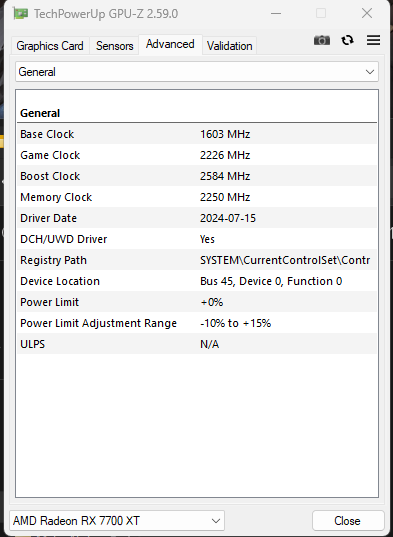Click the Power Limit Adjustment Range row
This screenshot has width=393, height=537.
click(x=197, y=323)
